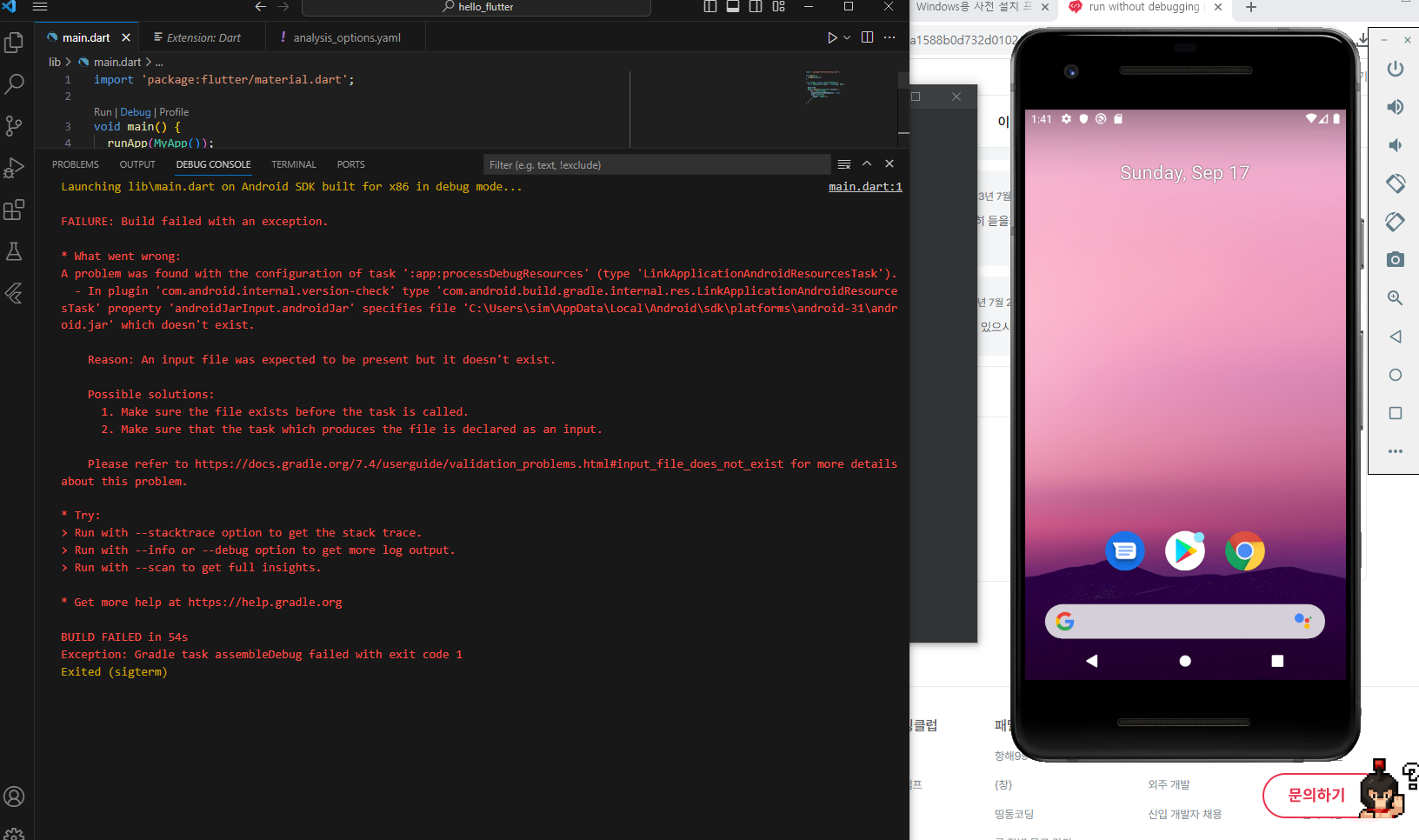This screenshot has width=1419, height=840.
Task: Switch to the PORTS panel tab
Action: click(351, 164)
